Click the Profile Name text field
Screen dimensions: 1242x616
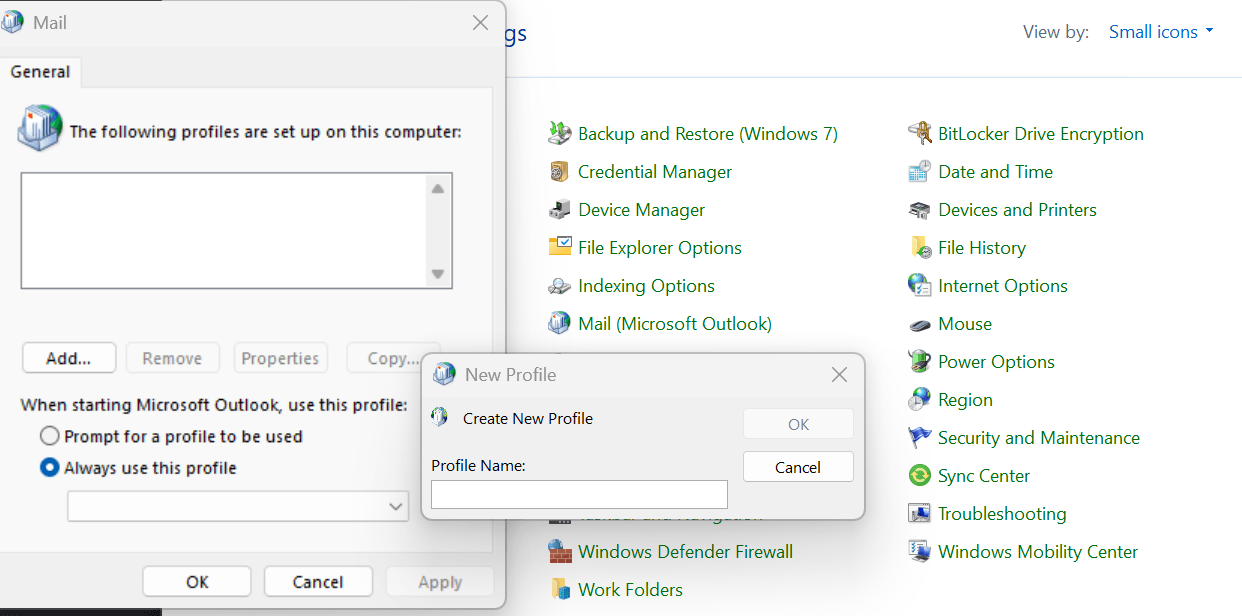tap(579, 495)
